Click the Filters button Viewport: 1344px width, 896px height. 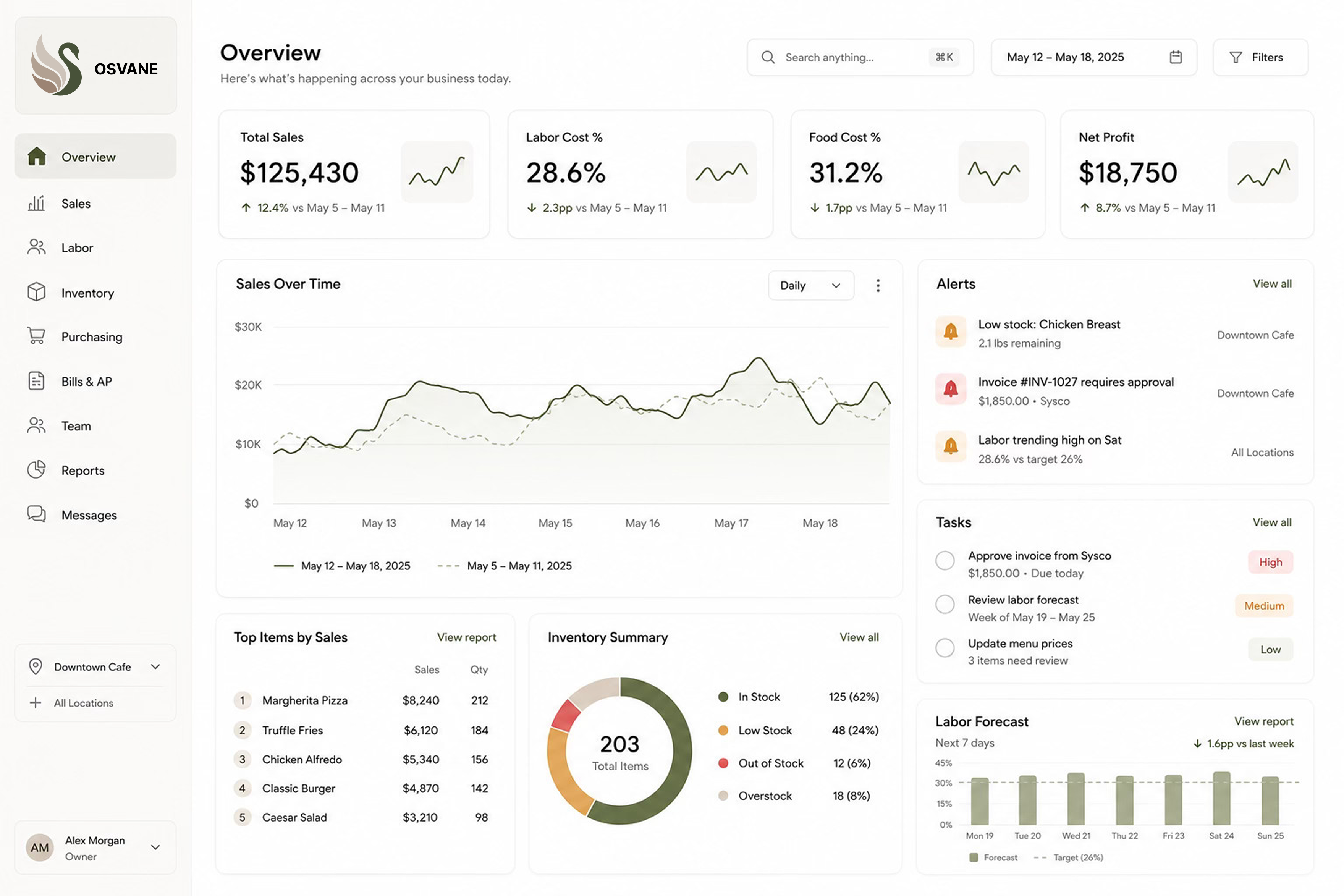point(1261,57)
